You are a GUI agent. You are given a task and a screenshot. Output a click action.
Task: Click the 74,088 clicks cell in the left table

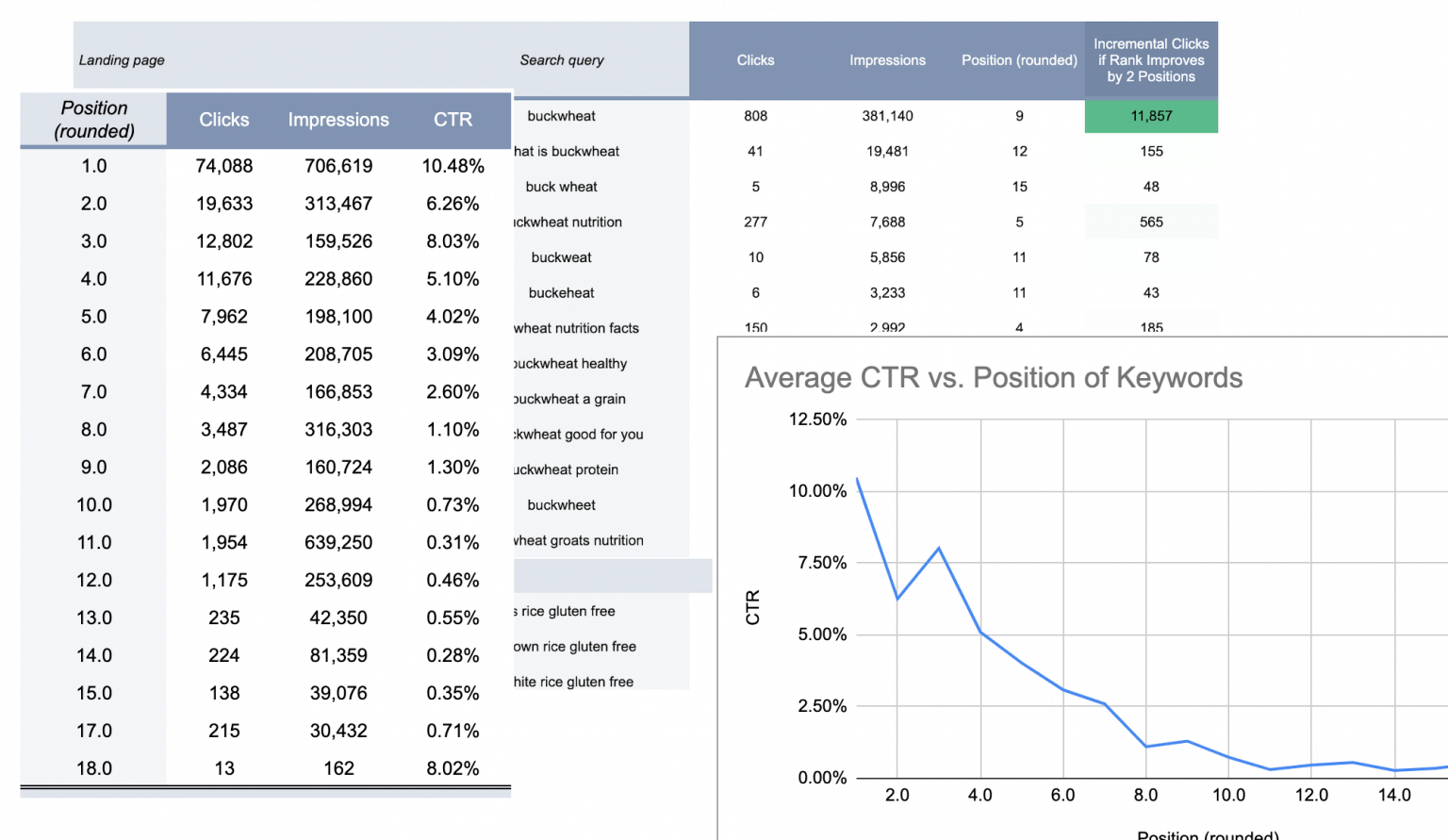point(224,166)
